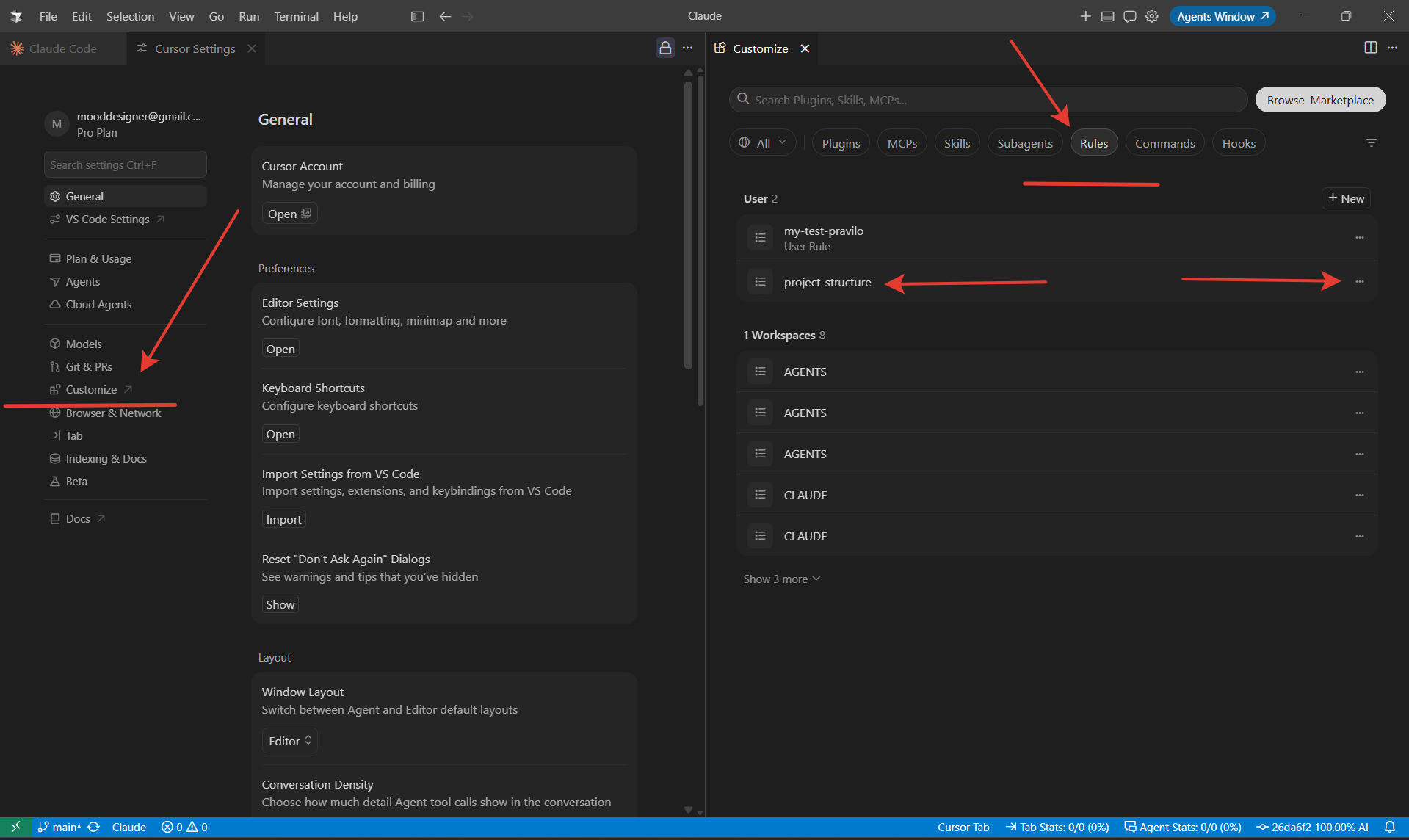The height and width of the screenshot is (840, 1409).
Task: Toggle primary sidebar layout icon in title bar
Action: click(417, 16)
